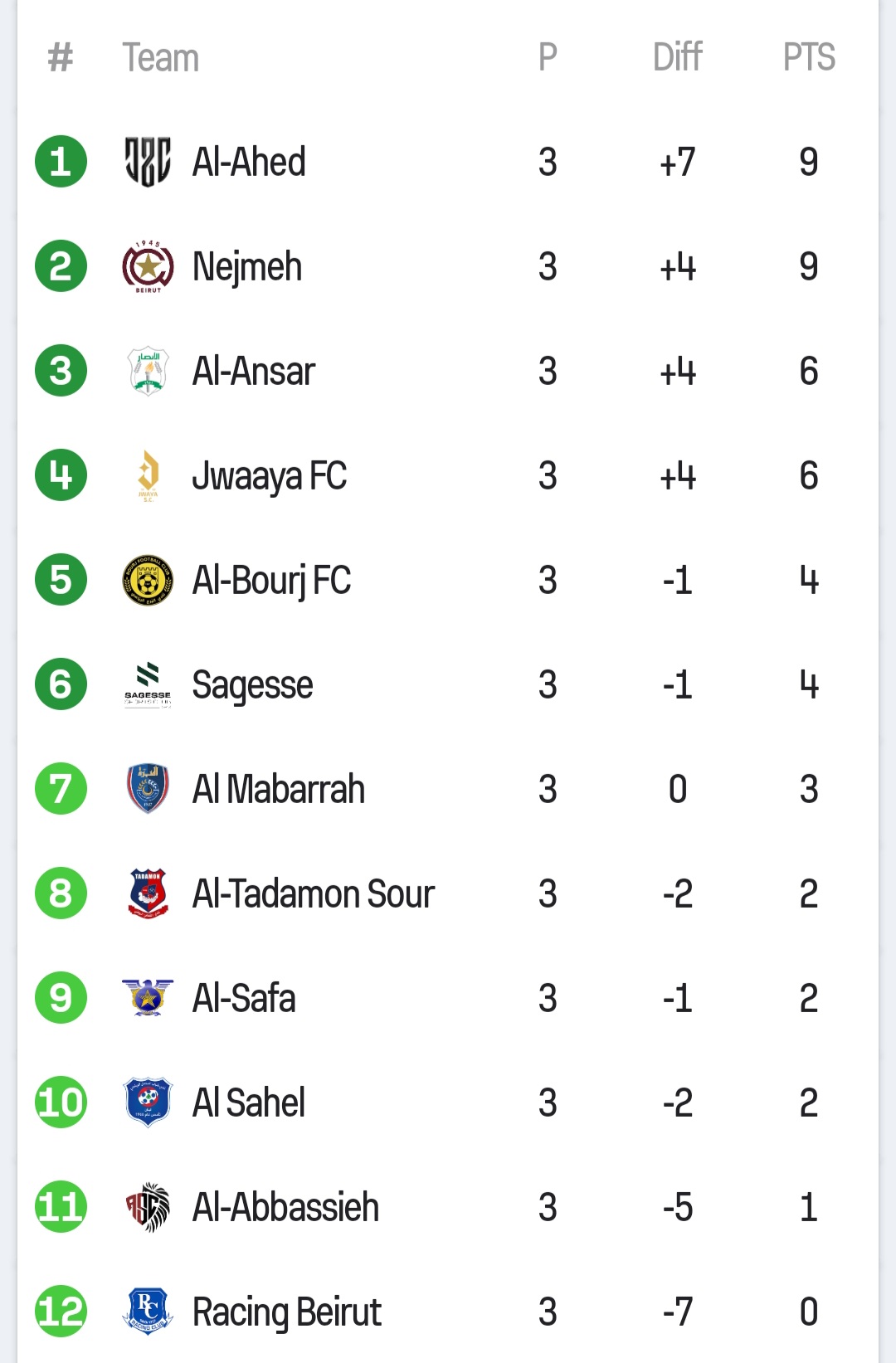Tap the rank 12 position badge
896x1363 pixels.
tap(61, 1312)
